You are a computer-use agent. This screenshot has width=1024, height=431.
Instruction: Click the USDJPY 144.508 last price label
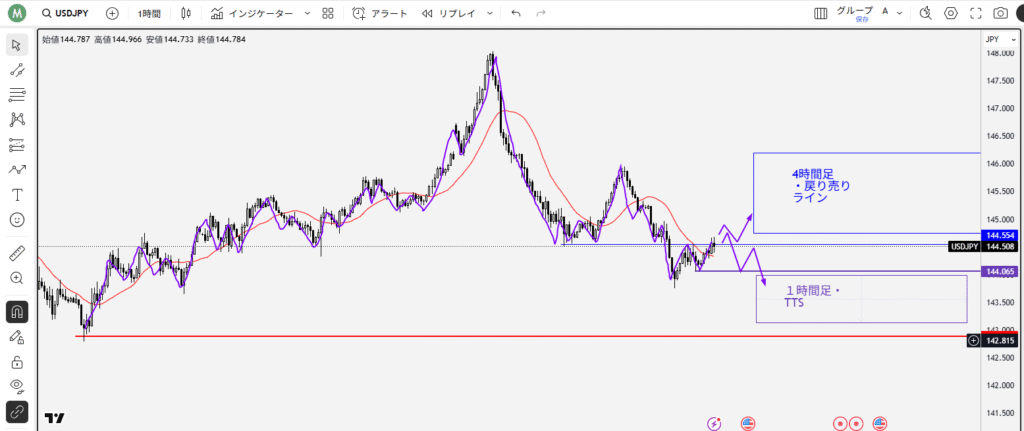pyautogui.click(x=982, y=246)
